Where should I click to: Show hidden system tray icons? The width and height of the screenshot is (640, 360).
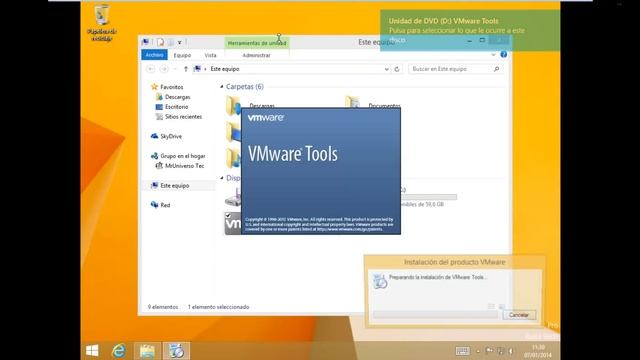click(x=478, y=351)
